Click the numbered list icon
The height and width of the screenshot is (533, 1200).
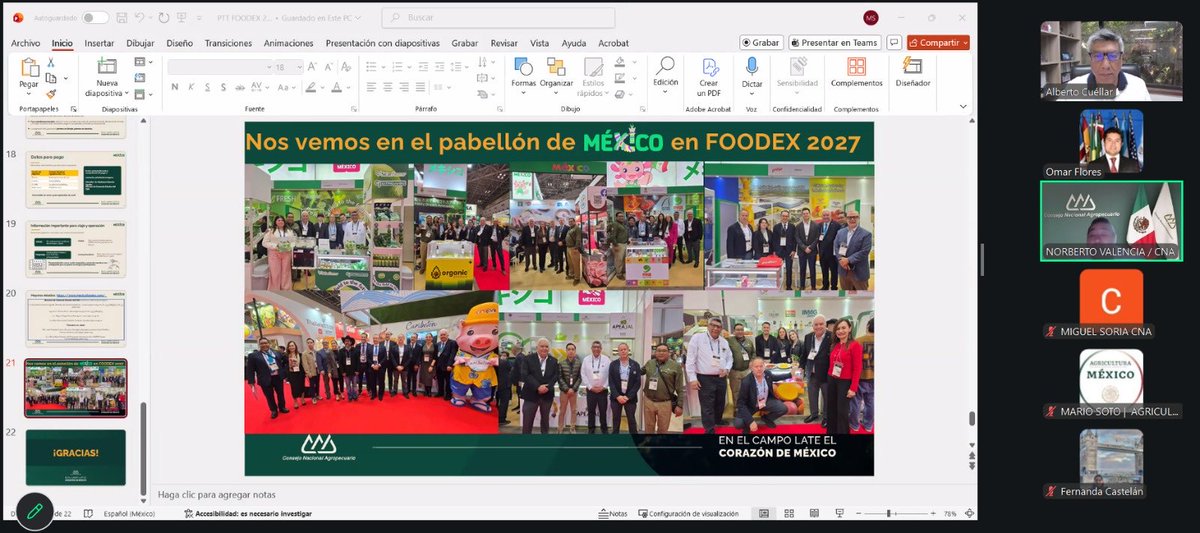click(x=396, y=67)
